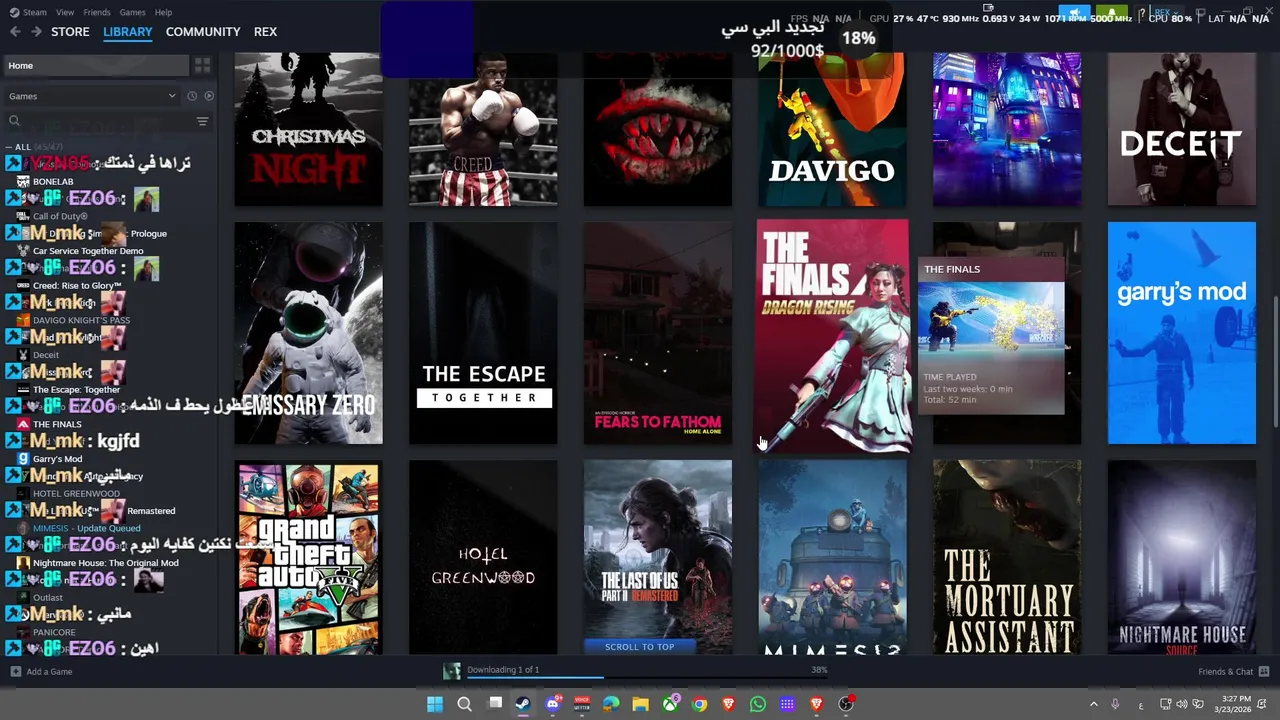Select BONELAB in the game list
This screenshot has width=1280, height=720.
tap(53, 182)
